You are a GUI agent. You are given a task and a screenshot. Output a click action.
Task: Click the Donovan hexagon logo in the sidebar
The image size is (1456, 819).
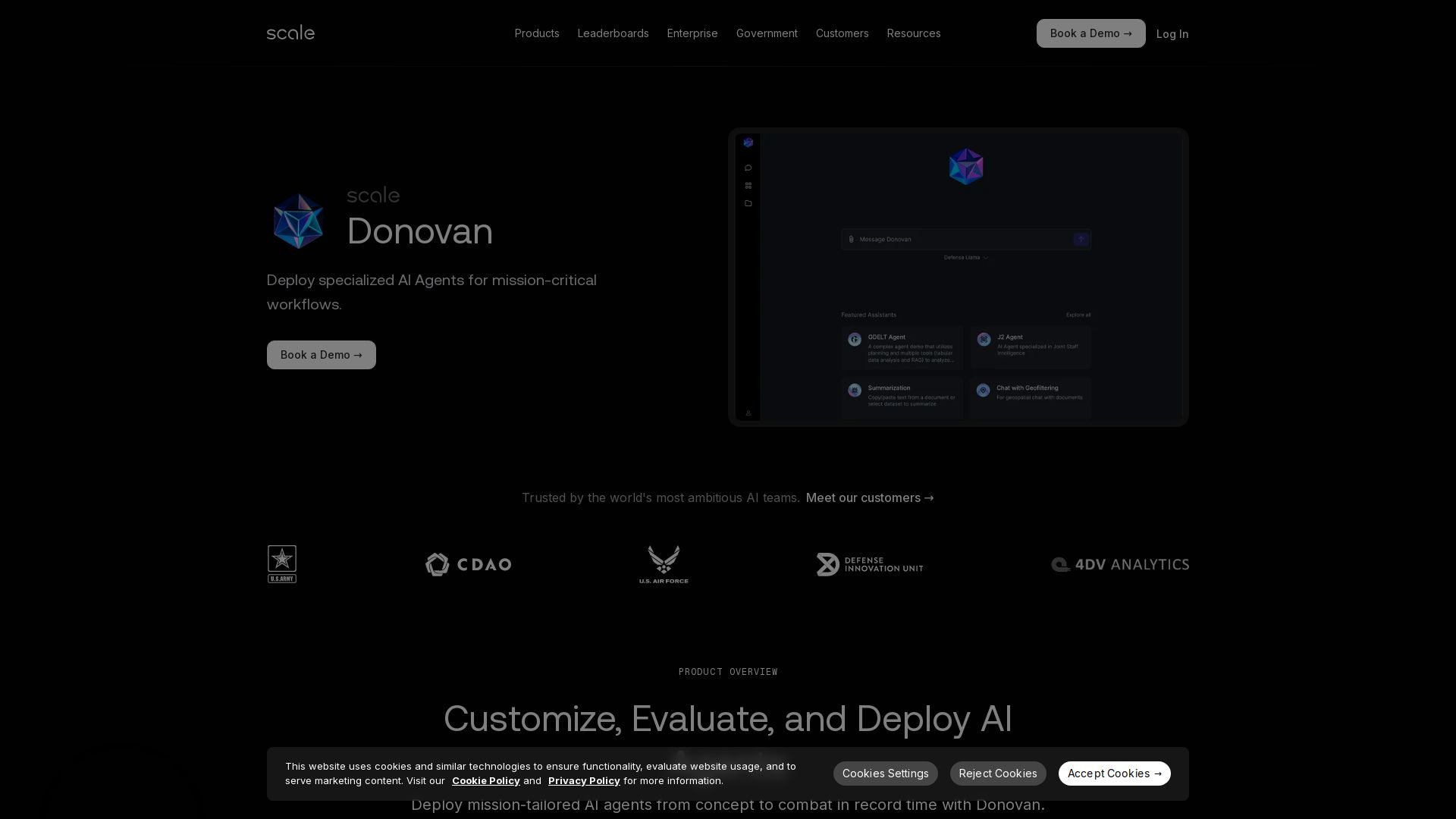[748, 143]
